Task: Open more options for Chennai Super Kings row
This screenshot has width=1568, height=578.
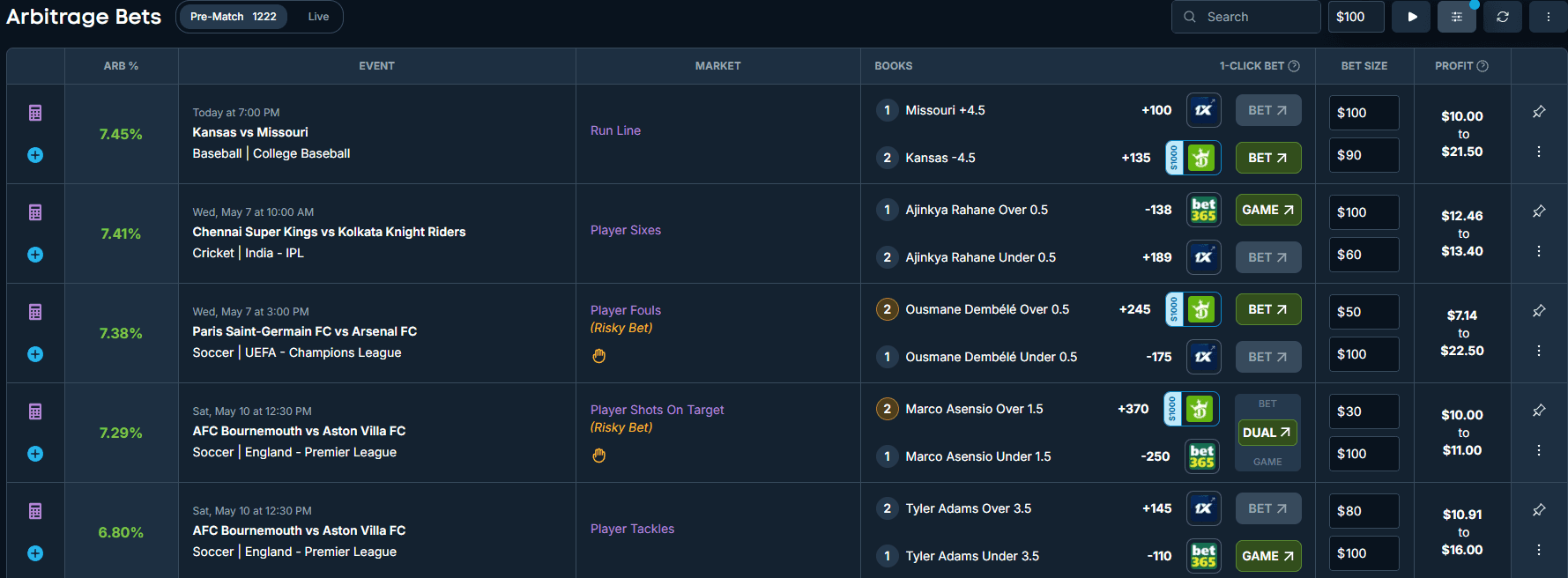Action: [1539, 251]
